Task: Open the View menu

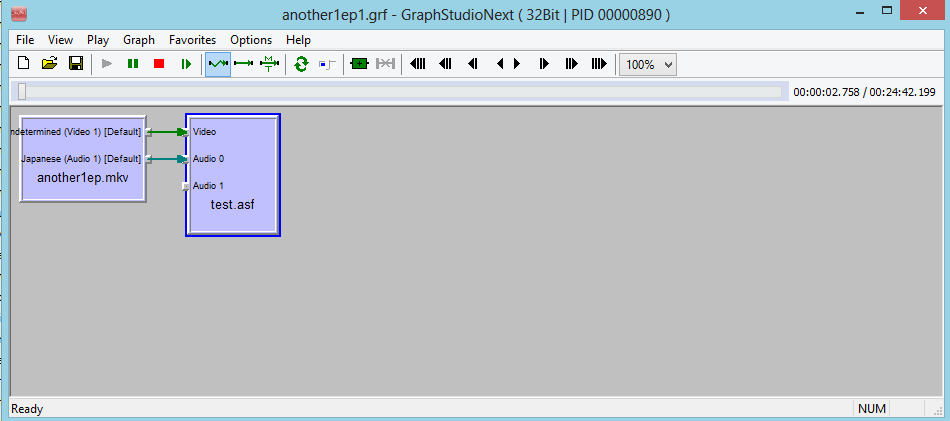Action: pyautogui.click(x=61, y=40)
